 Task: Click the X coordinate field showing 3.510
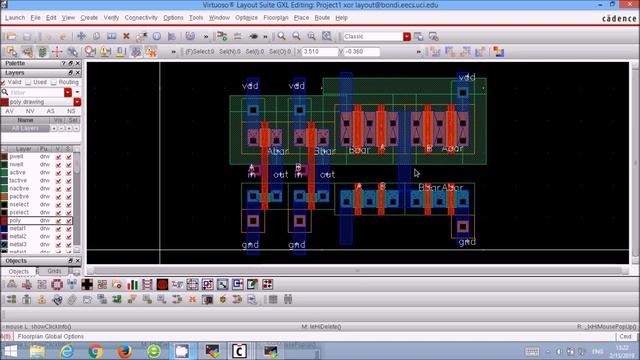(320, 52)
